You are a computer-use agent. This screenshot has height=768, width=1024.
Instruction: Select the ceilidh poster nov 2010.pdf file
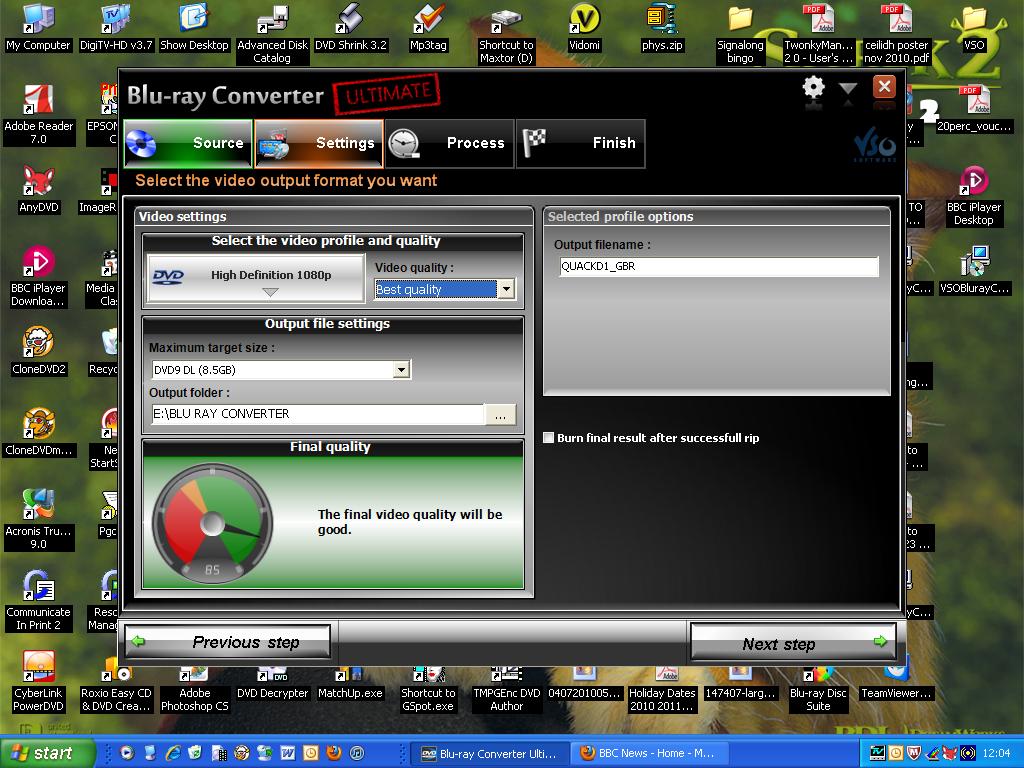point(897,34)
